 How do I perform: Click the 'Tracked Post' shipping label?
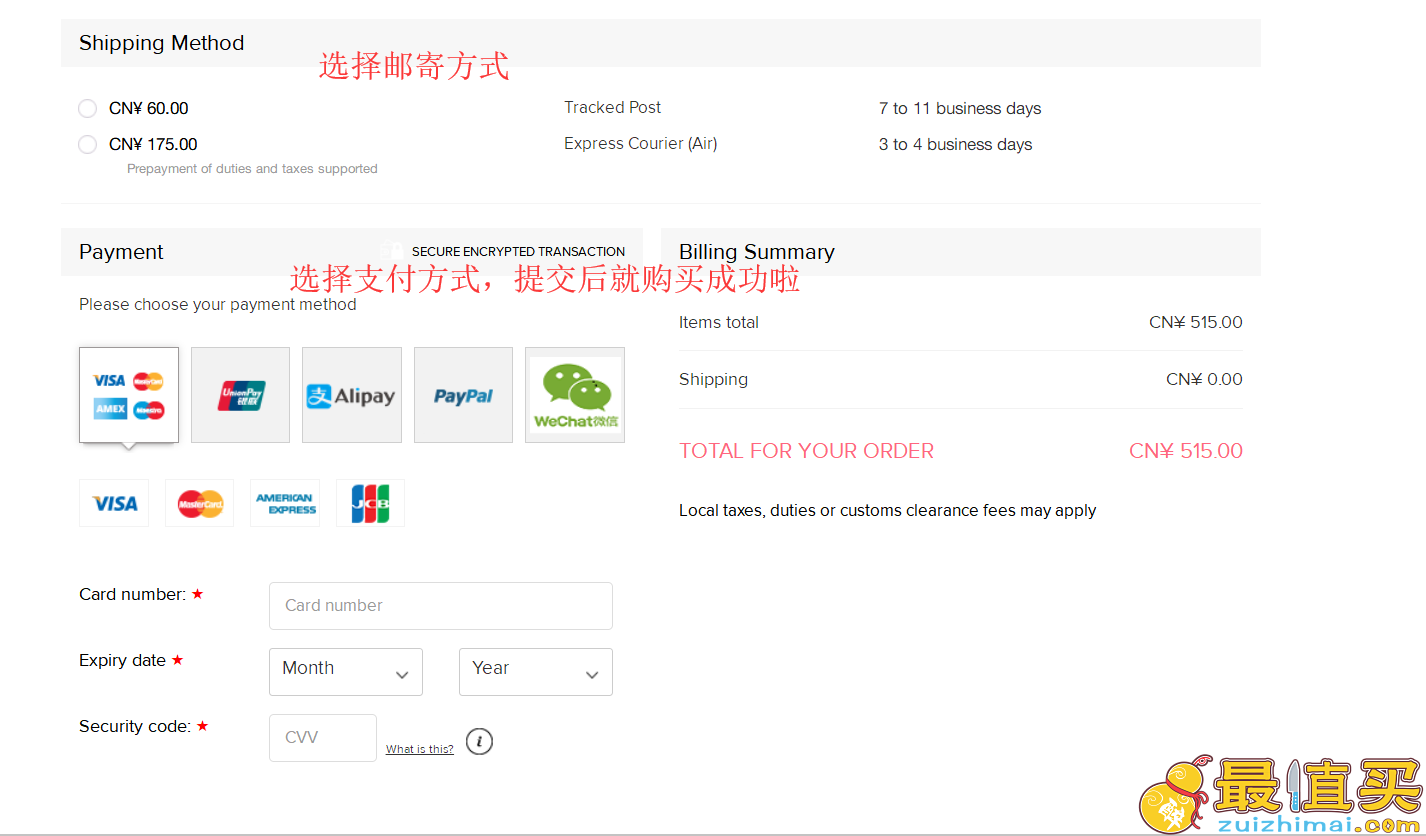click(613, 107)
